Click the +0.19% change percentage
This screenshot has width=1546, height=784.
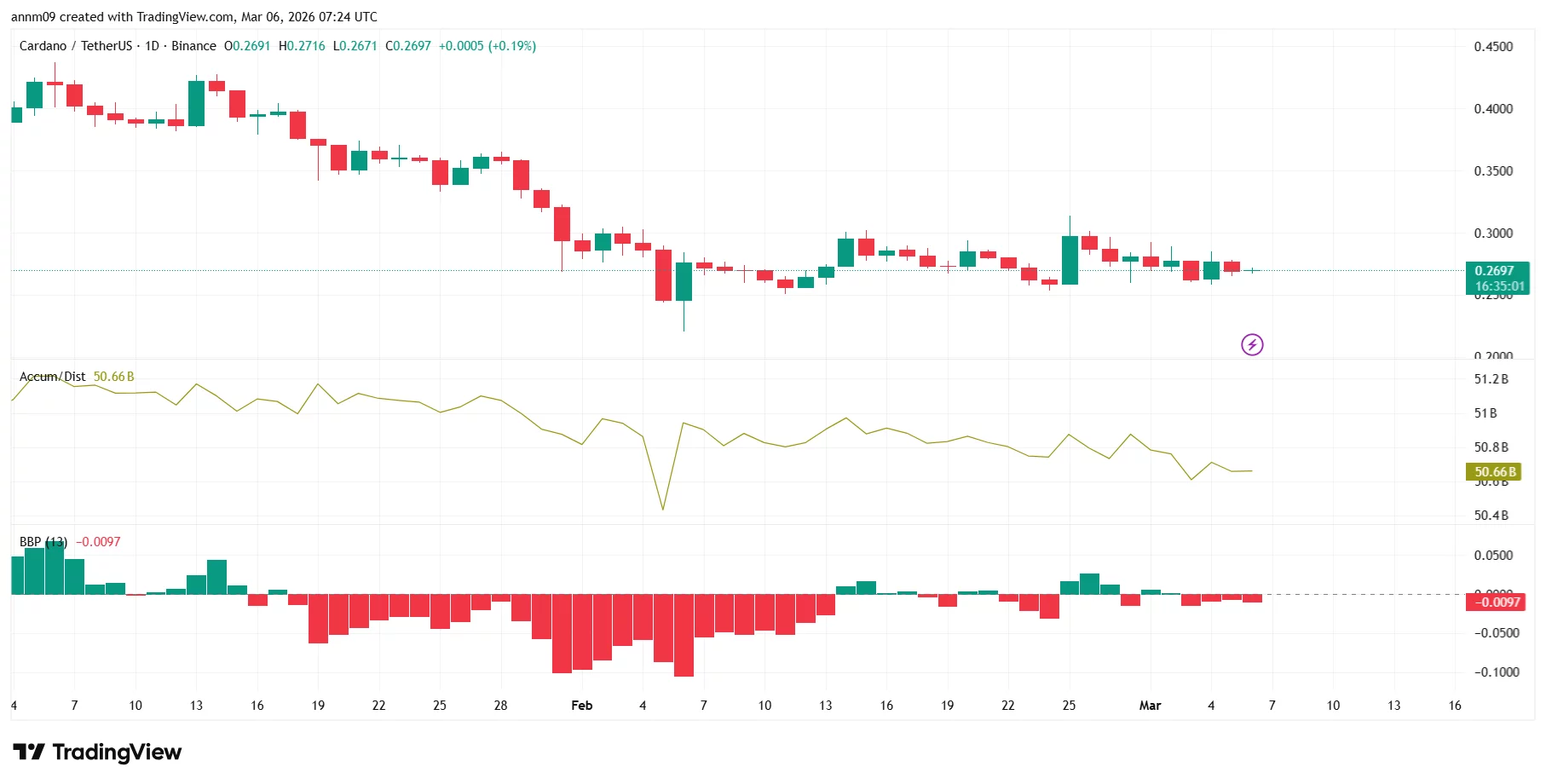[511, 46]
